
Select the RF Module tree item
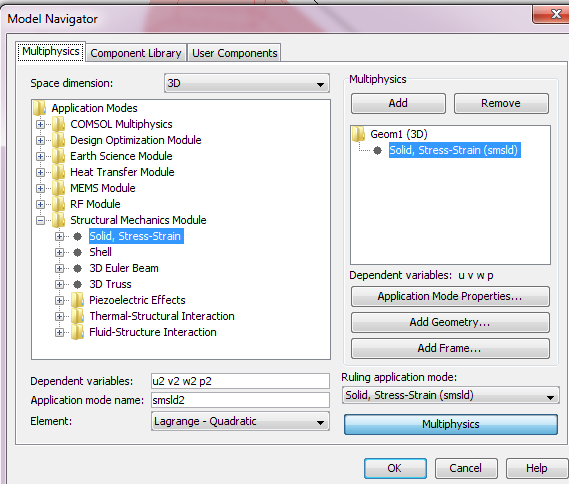[x=95, y=204]
